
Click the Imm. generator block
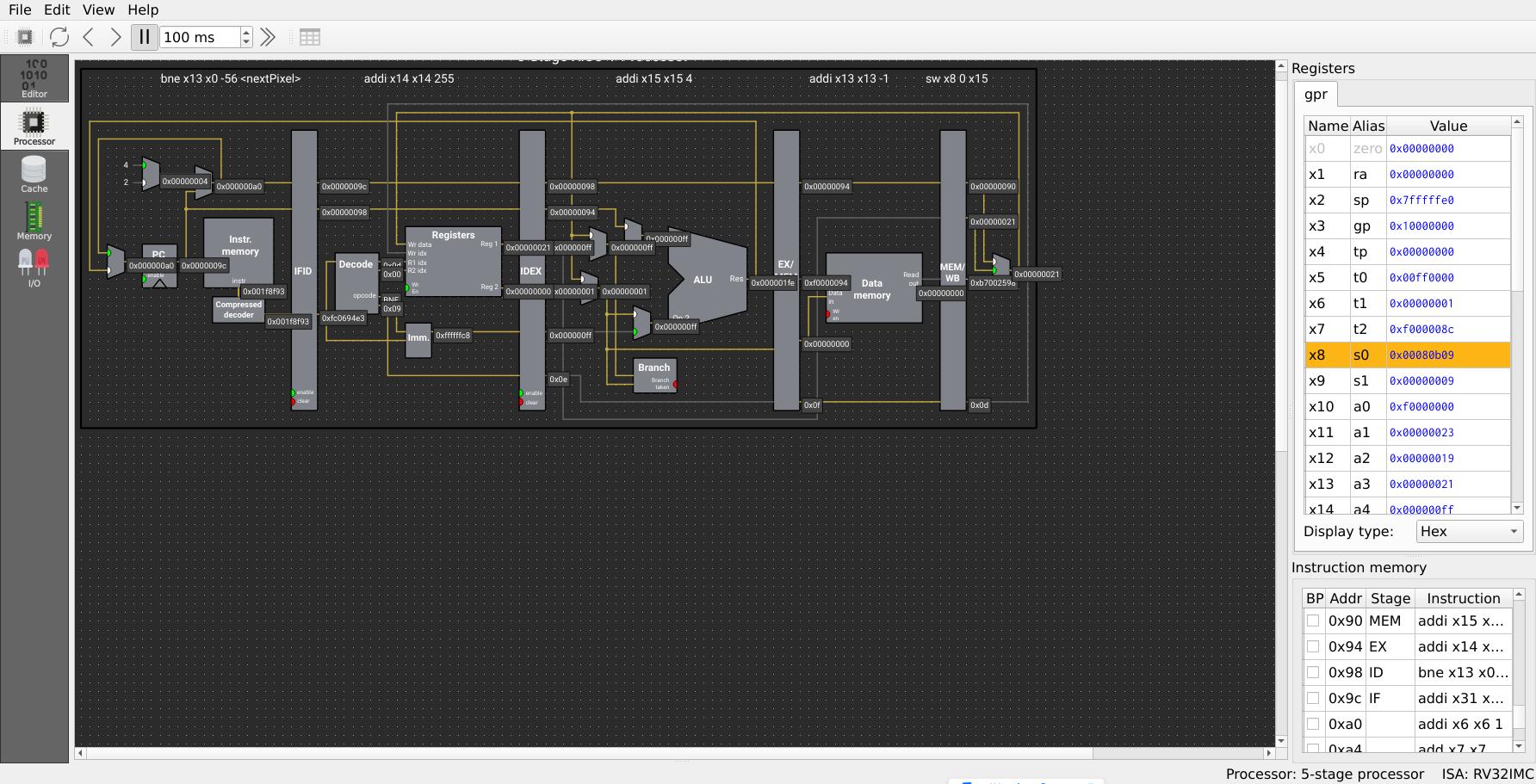point(418,340)
